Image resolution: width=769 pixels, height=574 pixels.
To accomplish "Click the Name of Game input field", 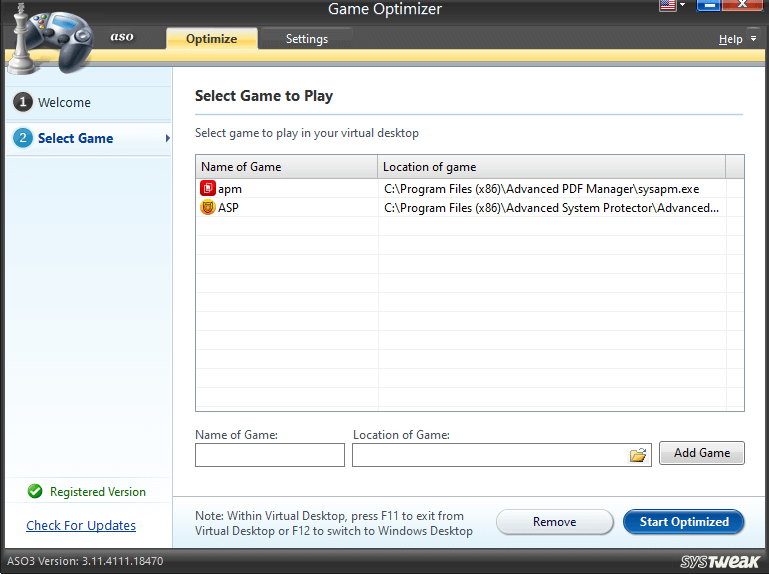I will pos(270,455).
